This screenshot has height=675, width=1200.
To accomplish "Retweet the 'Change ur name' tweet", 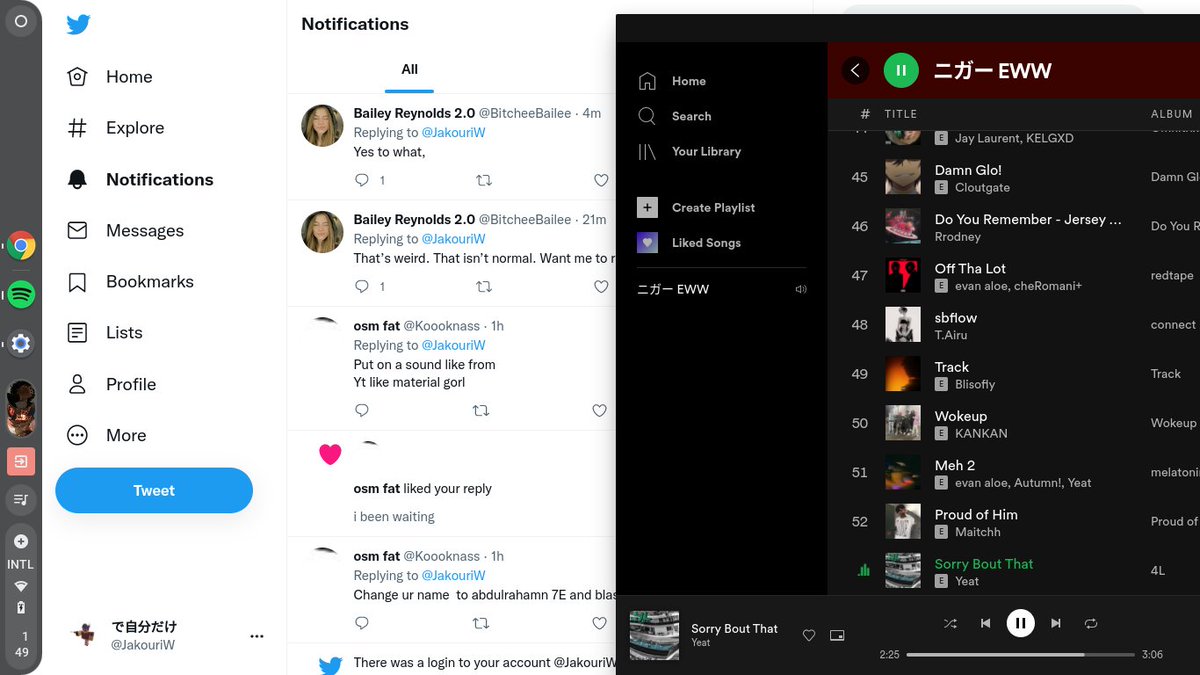I will point(481,623).
